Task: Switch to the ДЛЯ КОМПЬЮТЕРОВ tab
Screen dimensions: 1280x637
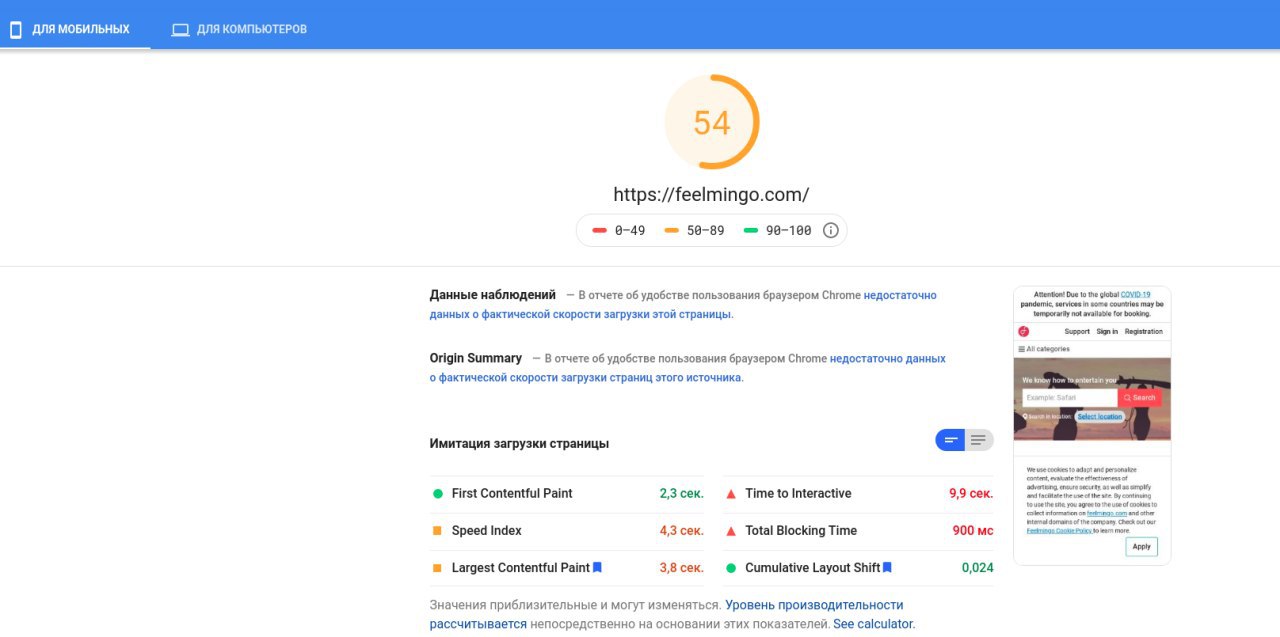Action: (x=239, y=29)
